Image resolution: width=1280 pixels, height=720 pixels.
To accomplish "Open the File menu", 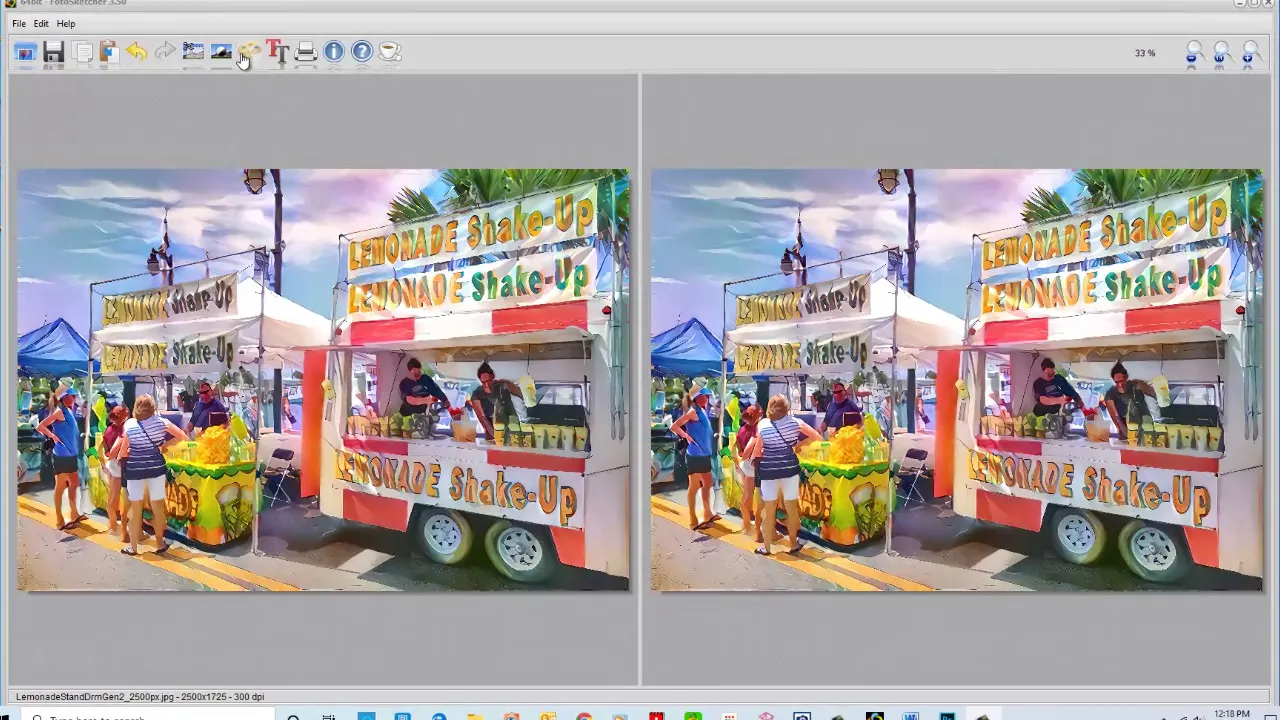I will click(x=19, y=23).
